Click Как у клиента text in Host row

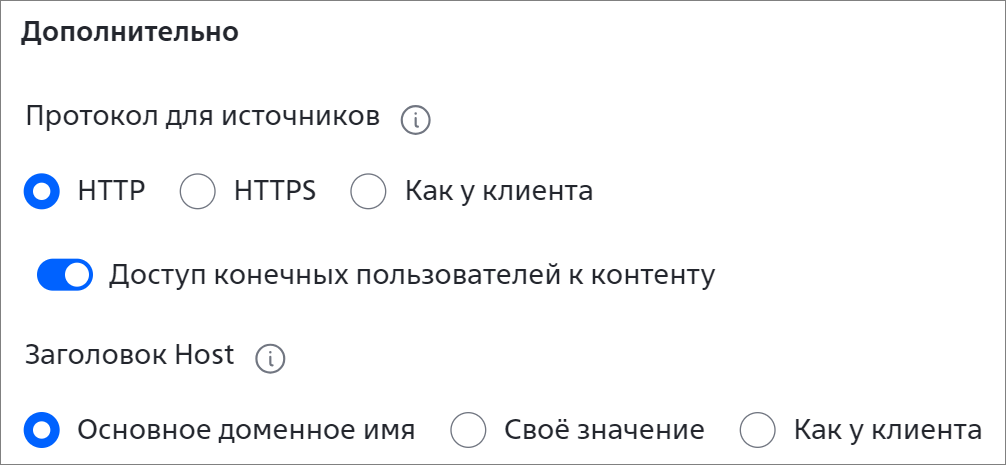pyautogui.click(x=888, y=430)
